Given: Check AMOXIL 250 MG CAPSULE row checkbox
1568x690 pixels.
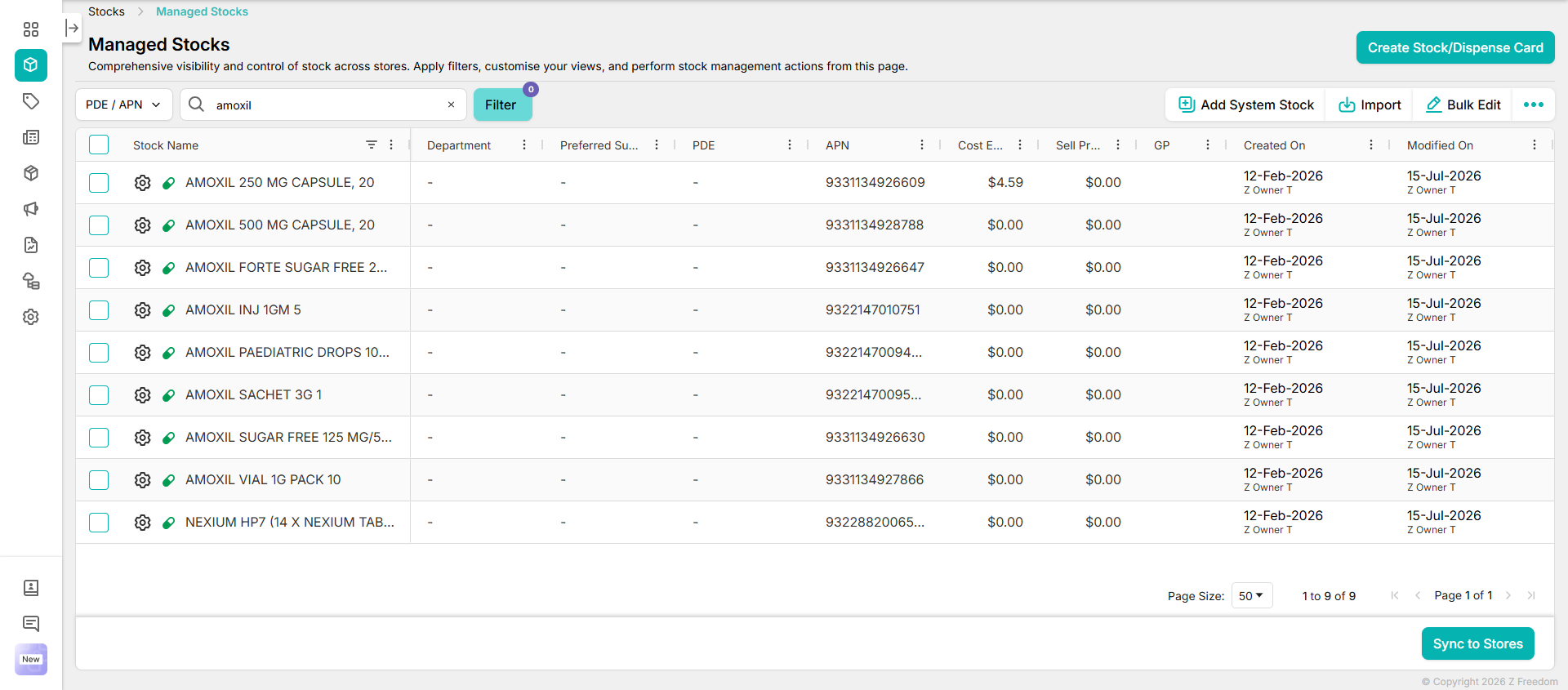Looking at the screenshot, I should click(x=99, y=183).
